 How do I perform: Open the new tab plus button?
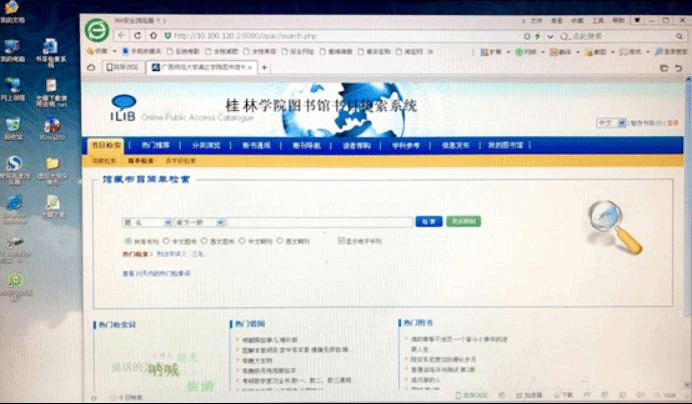[264, 67]
